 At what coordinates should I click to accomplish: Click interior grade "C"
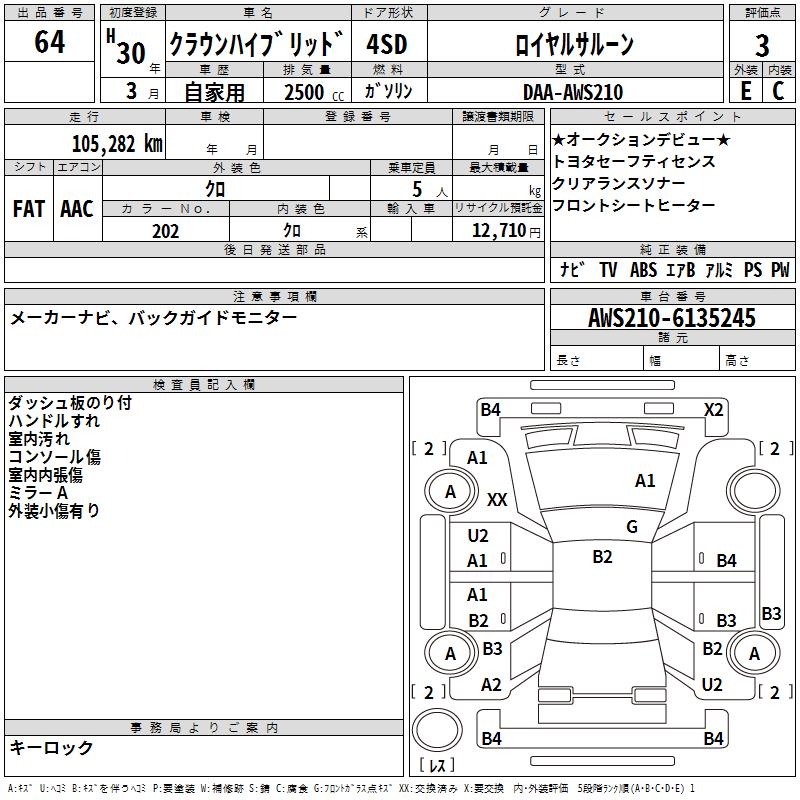778,91
